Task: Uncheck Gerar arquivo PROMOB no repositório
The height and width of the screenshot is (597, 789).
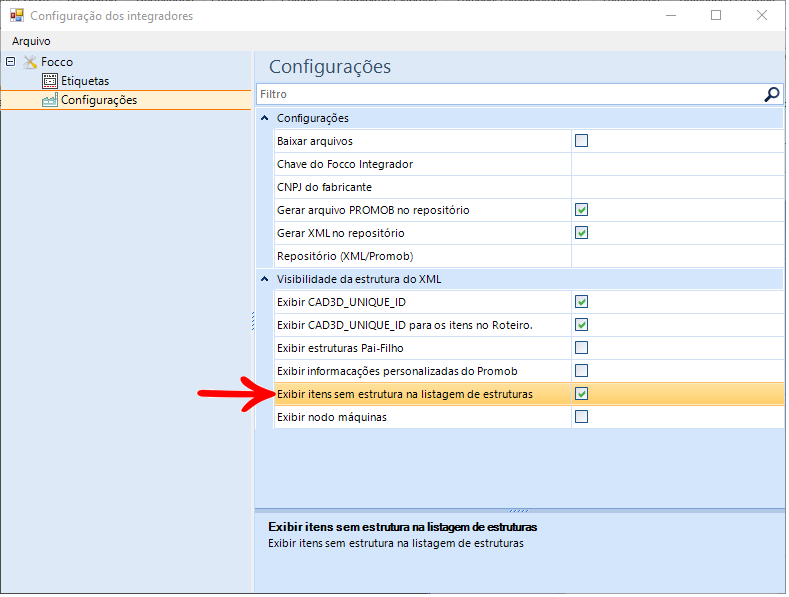Action: point(581,210)
